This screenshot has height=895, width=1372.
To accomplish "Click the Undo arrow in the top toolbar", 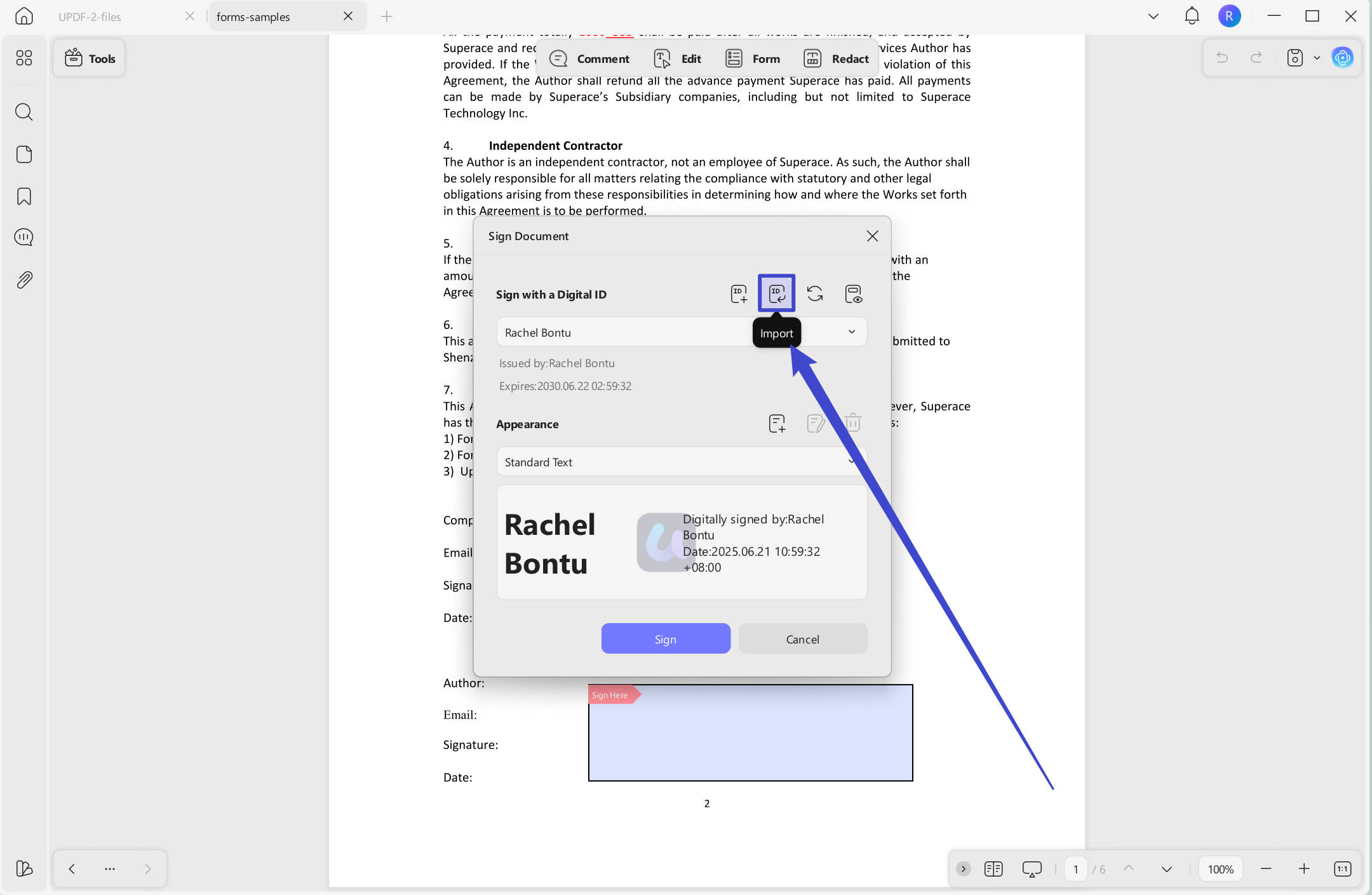I will 1221,58.
